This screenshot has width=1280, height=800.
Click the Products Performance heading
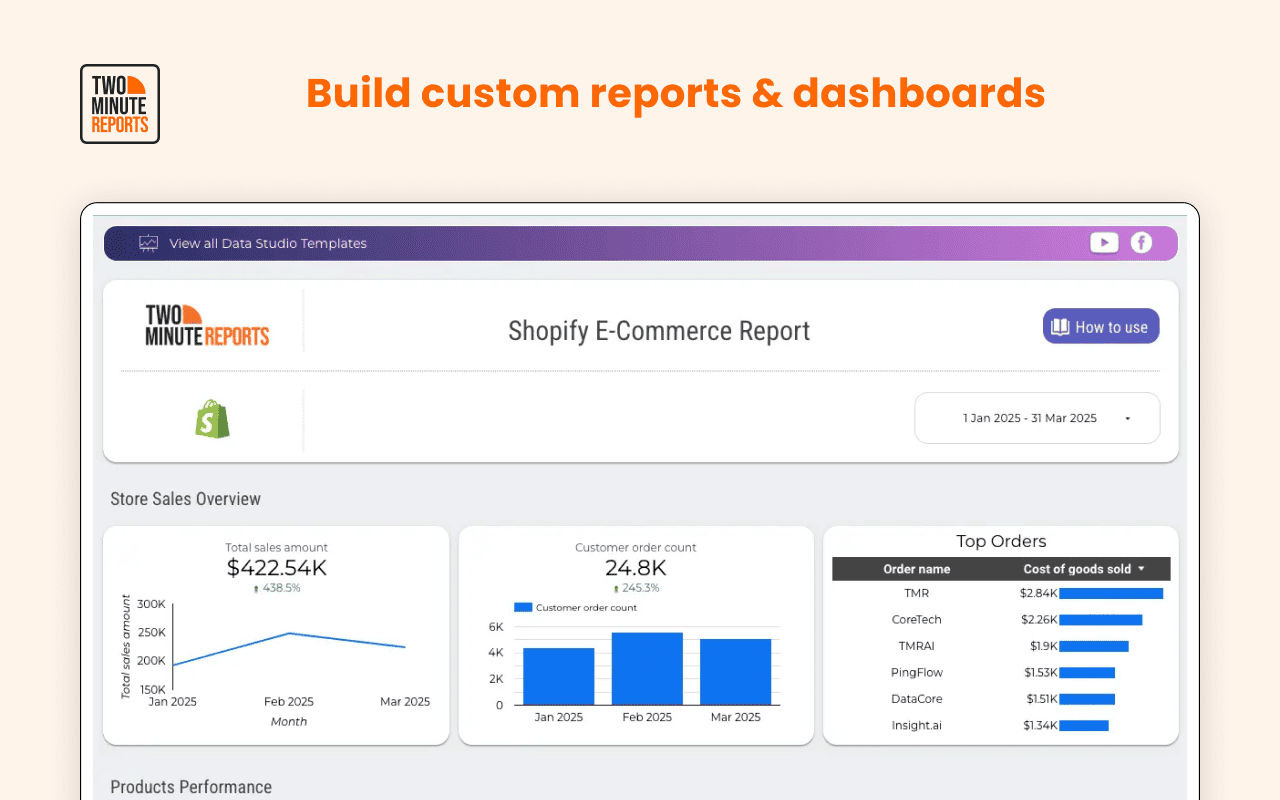point(191,787)
